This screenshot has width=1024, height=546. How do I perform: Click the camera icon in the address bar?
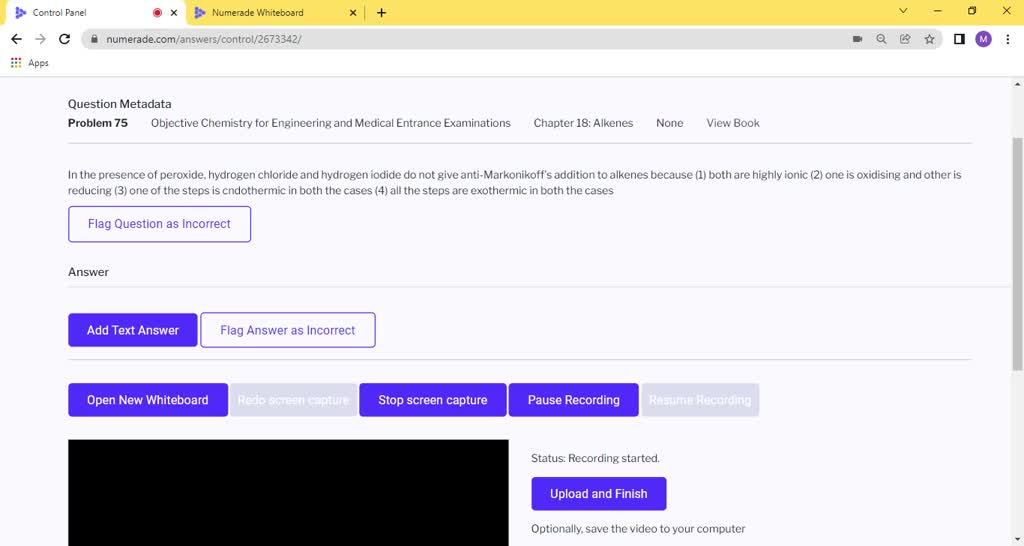(857, 39)
